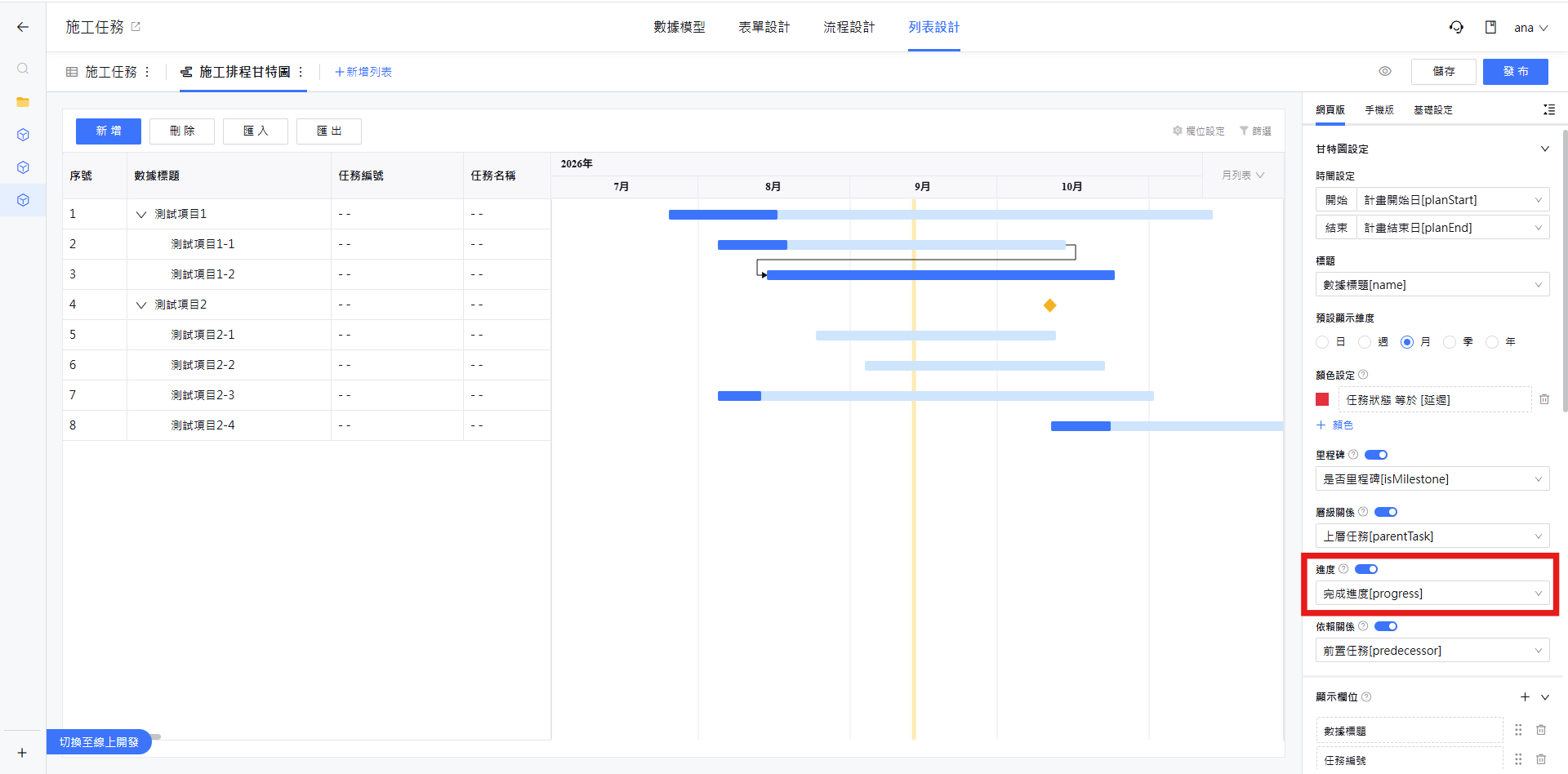Viewport: 1568px width, 774px height.
Task: Open the progress field dropdown
Action: [x=1432, y=594]
